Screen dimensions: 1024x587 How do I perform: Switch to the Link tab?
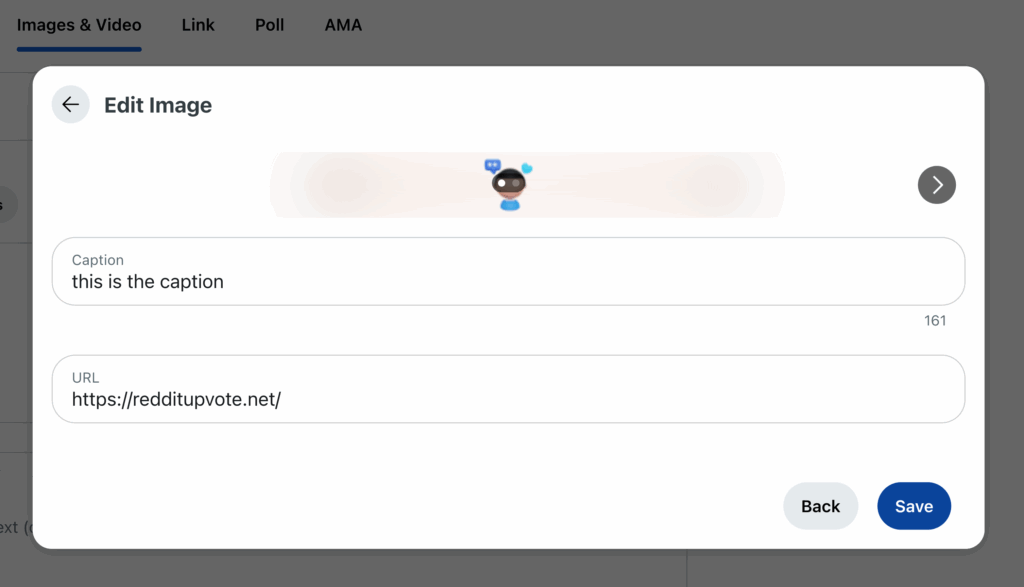point(198,25)
